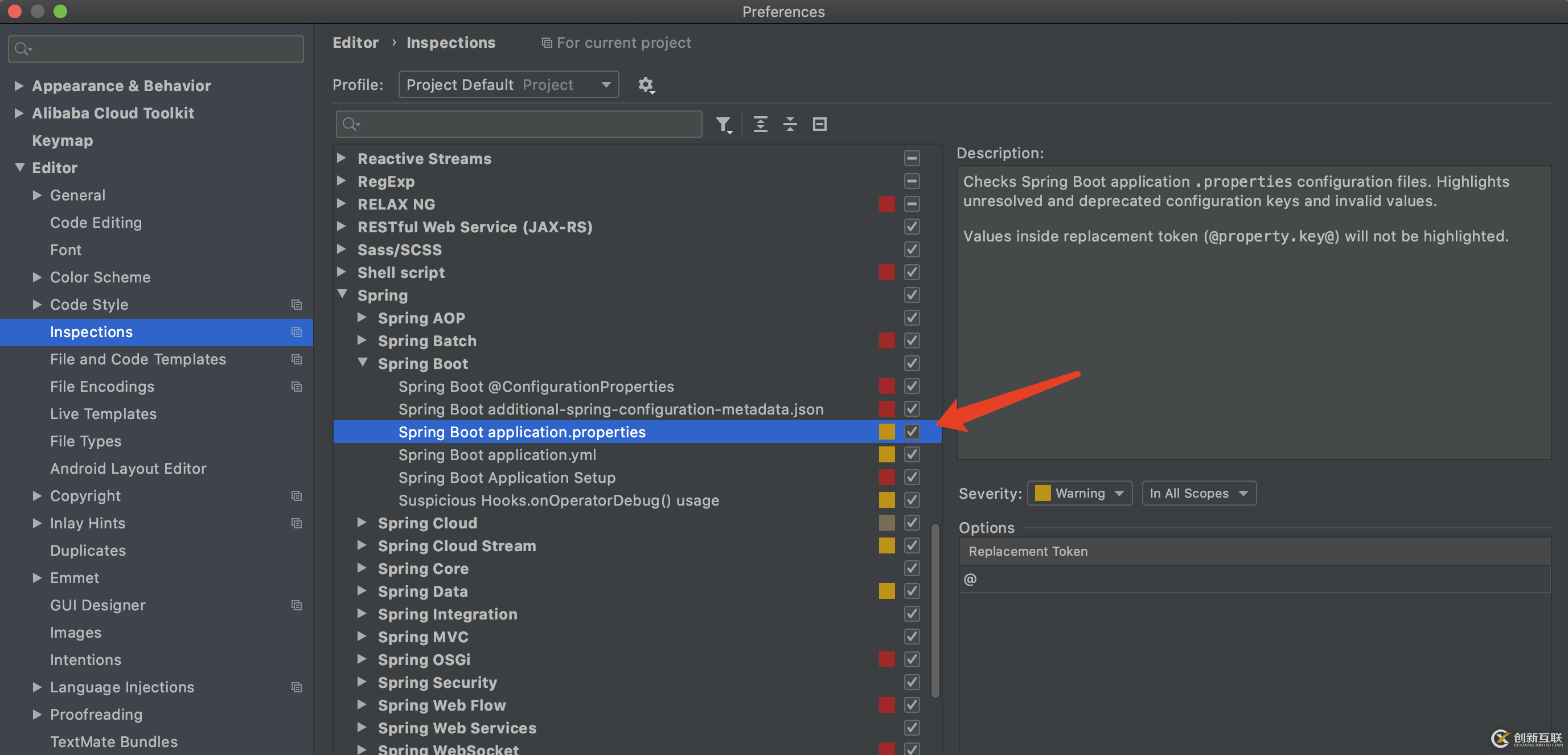Click the collapse all groups icon in toolbar
Image resolution: width=1568 pixels, height=755 pixels.
click(789, 123)
